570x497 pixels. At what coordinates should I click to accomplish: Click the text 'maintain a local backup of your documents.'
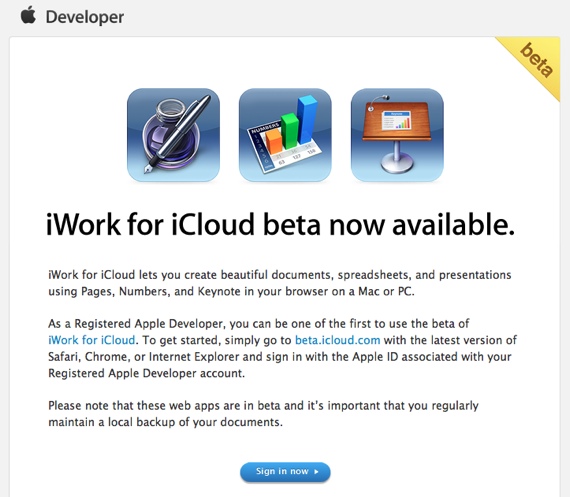pyautogui.click(x=165, y=422)
